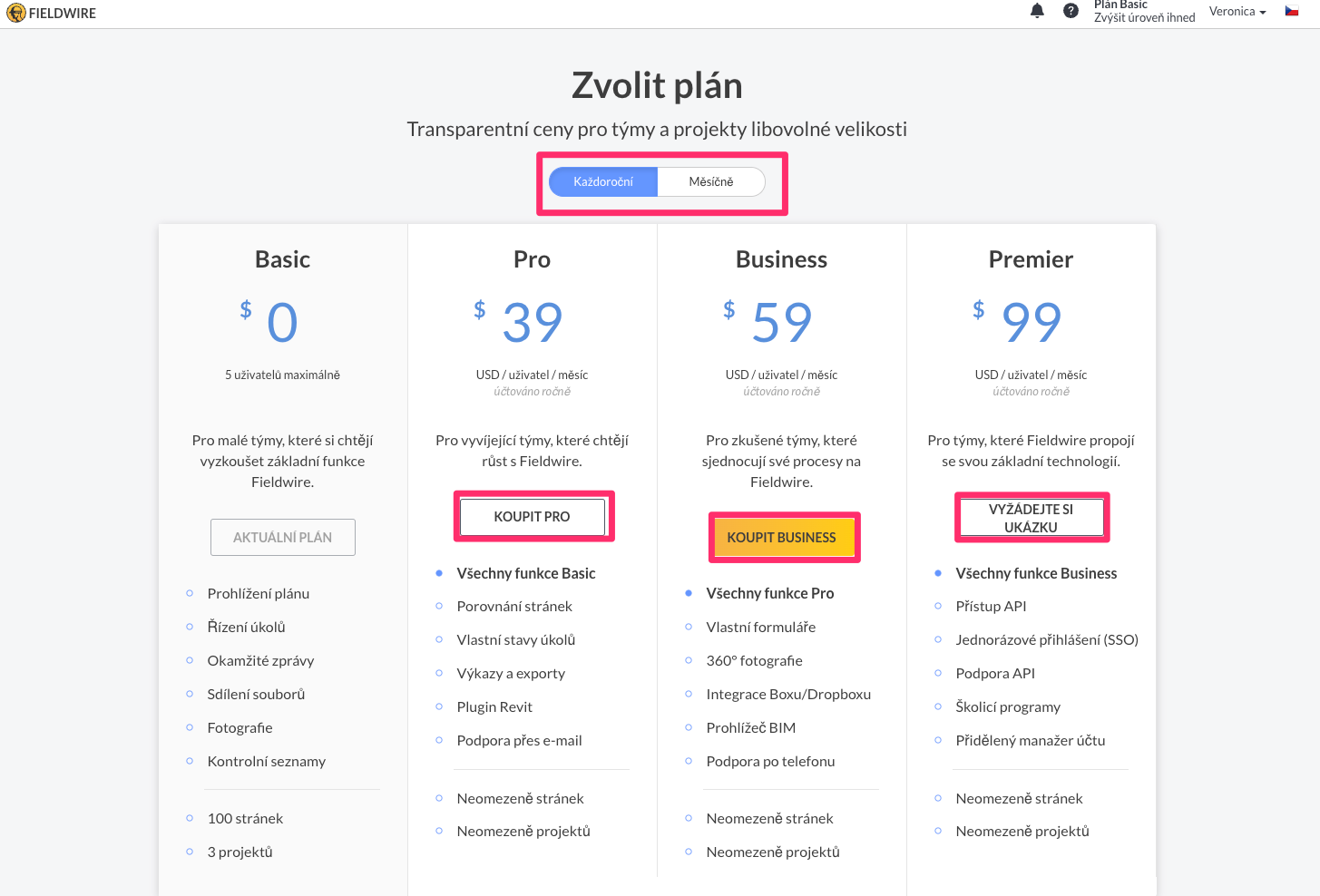Open the notifications bell
The image size is (1320, 896).
(1037, 11)
